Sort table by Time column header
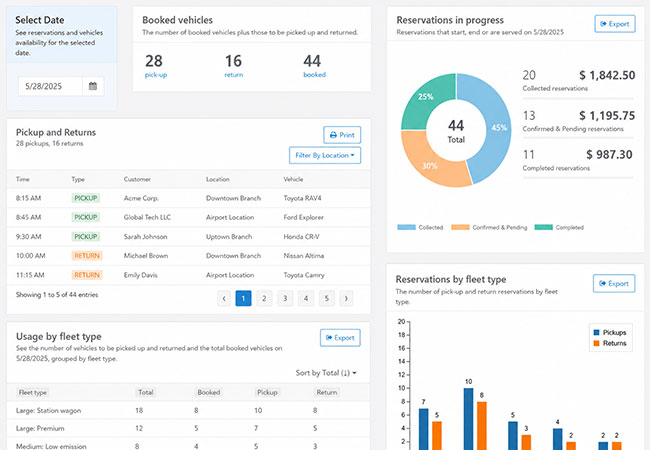Image resolution: width=650 pixels, height=450 pixels. pos(22,179)
